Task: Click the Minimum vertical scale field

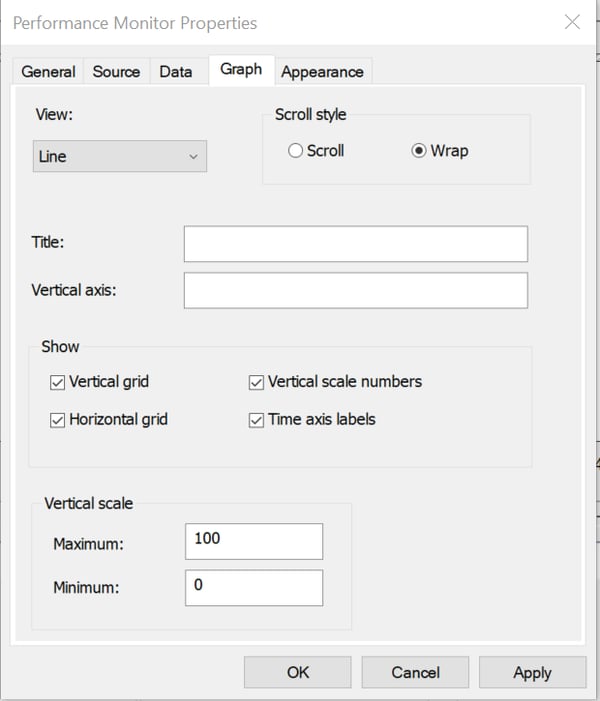Action: (254, 588)
